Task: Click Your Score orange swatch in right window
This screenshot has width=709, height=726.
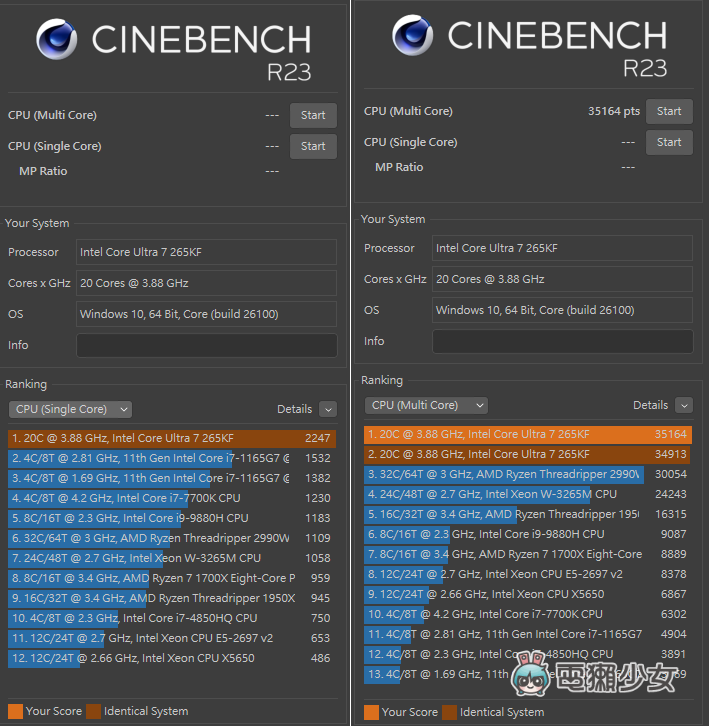Action: 371,712
